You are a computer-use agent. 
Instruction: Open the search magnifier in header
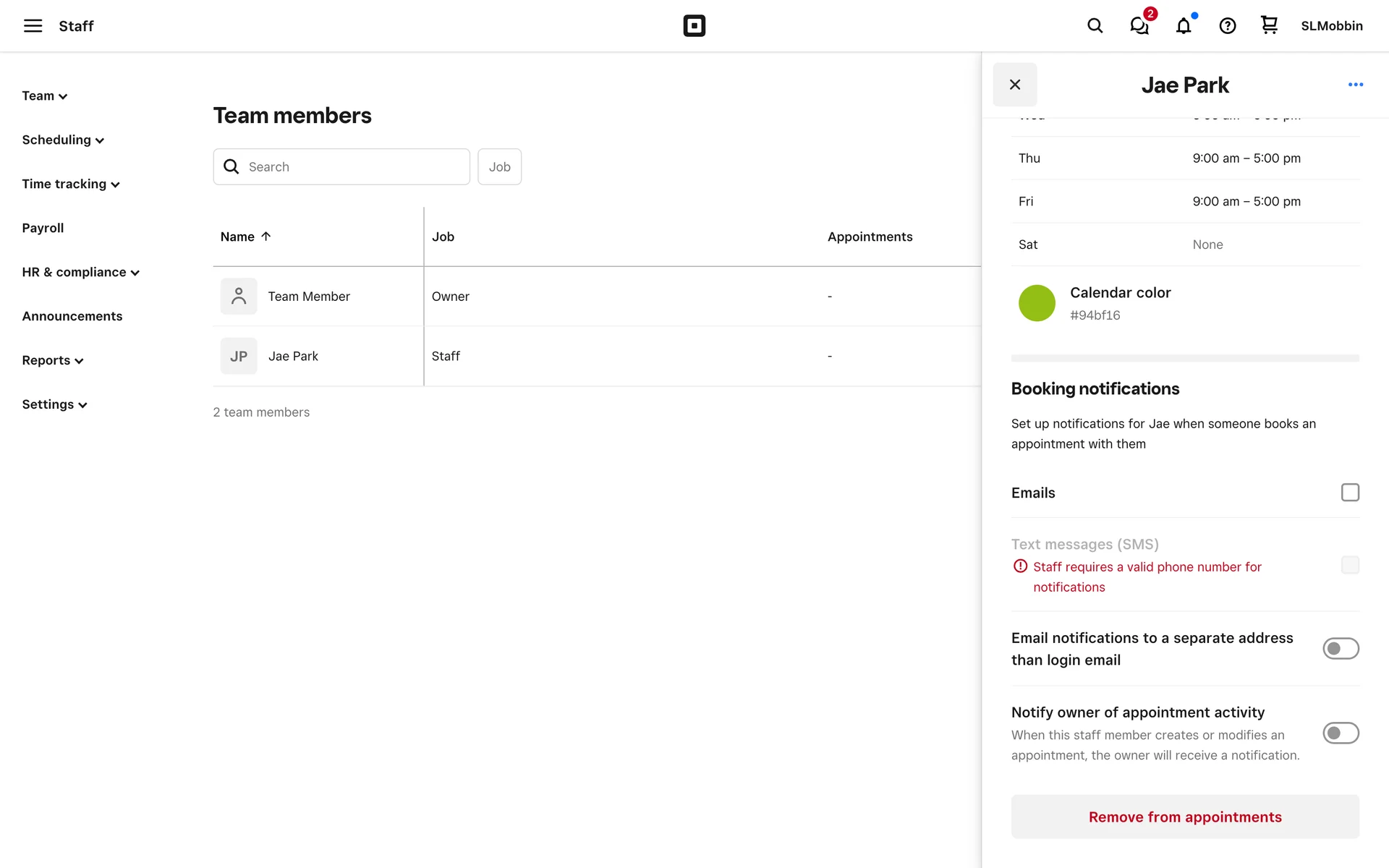(1095, 26)
